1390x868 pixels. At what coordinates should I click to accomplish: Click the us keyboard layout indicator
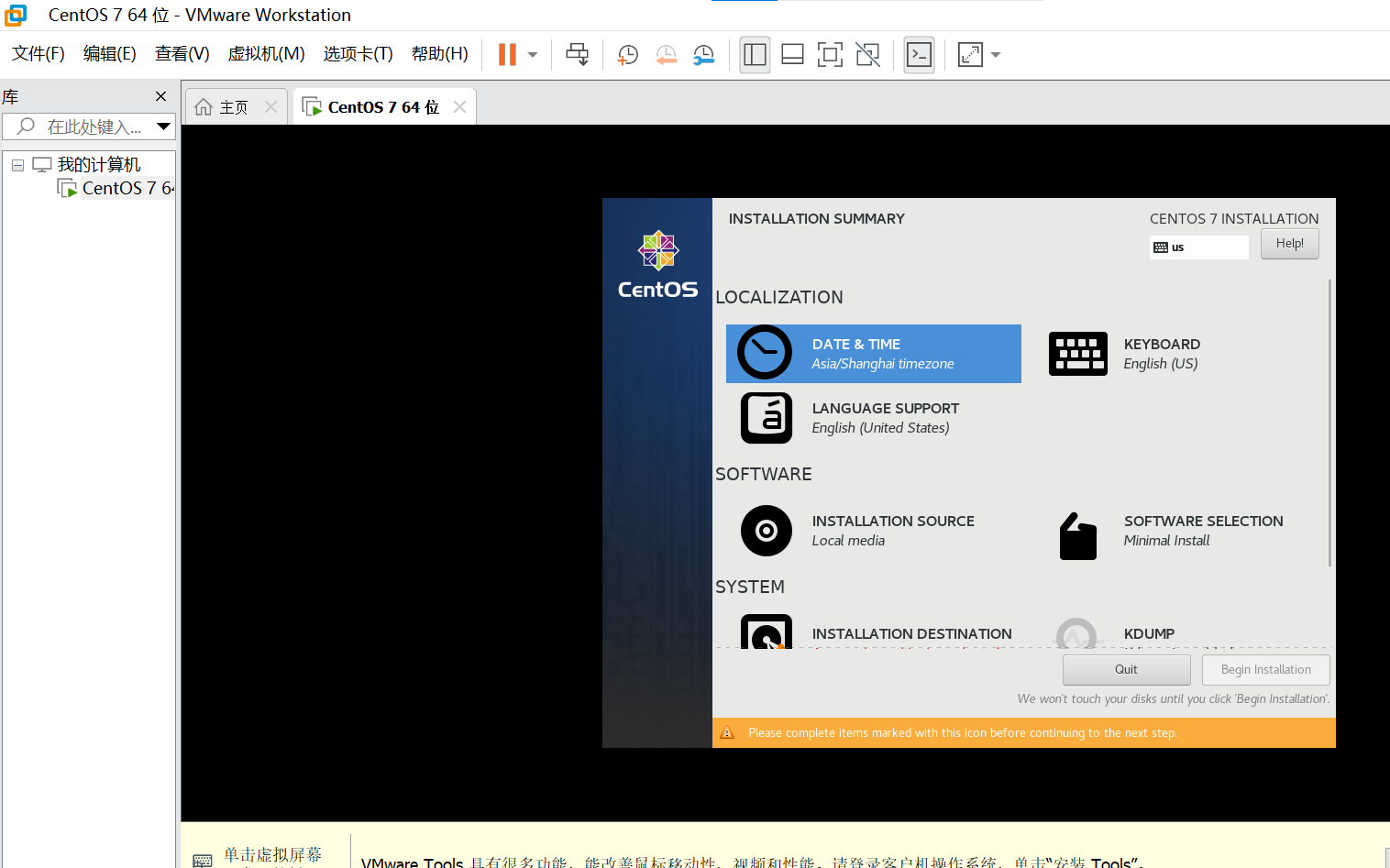[x=1199, y=247]
